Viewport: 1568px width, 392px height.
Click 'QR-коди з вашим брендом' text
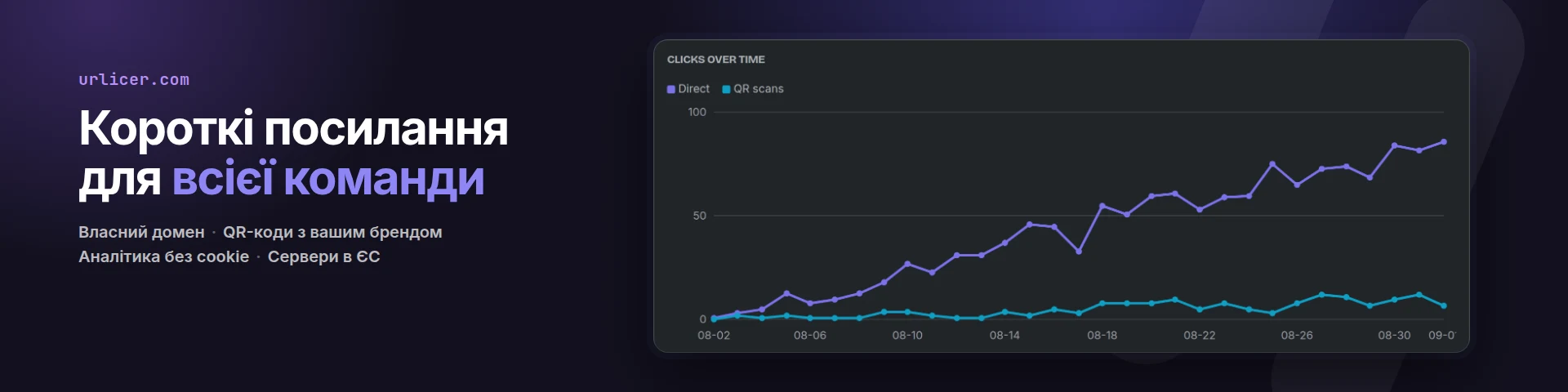point(332,232)
